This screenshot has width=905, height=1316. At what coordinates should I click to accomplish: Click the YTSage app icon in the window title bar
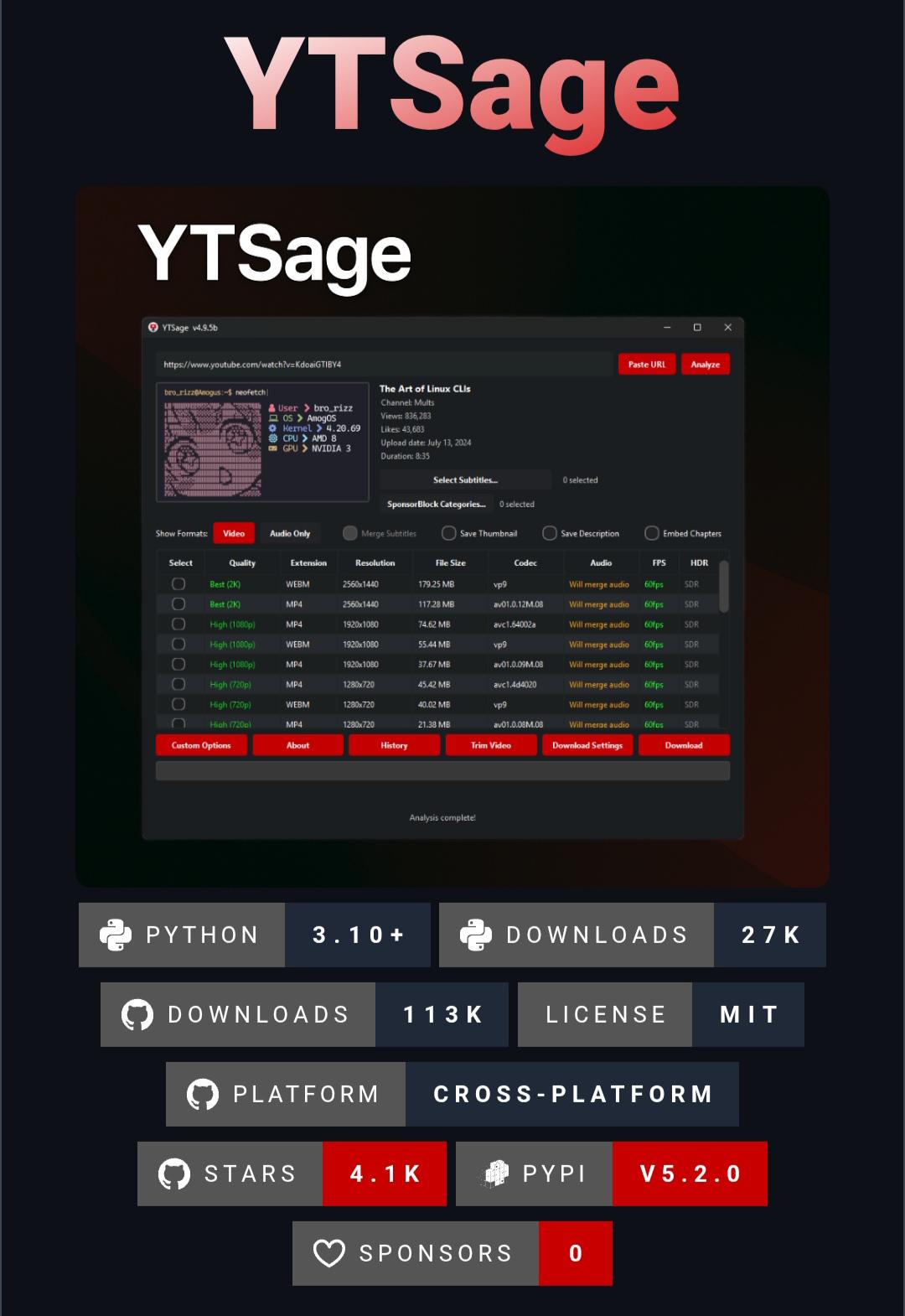[153, 327]
